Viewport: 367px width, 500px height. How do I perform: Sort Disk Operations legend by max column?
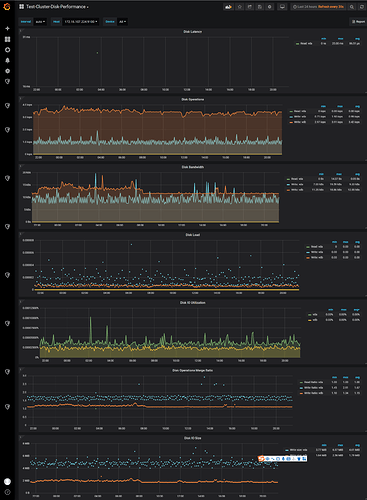340,106
